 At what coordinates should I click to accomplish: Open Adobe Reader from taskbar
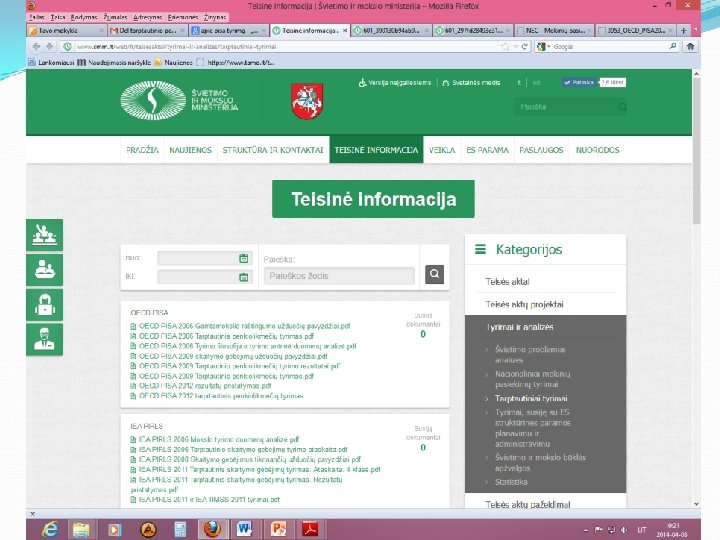point(310,529)
